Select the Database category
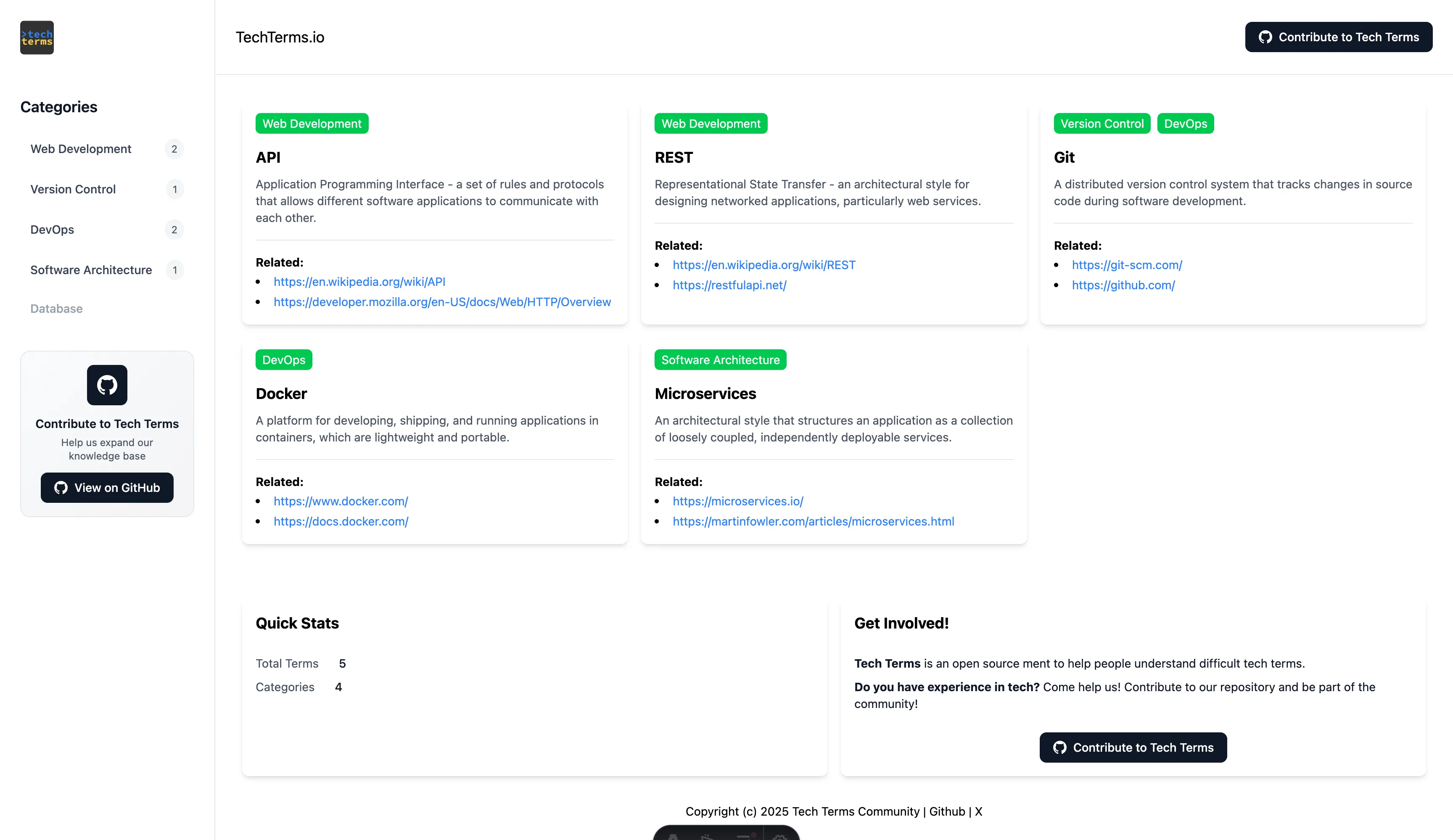The image size is (1453, 840). point(56,309)
